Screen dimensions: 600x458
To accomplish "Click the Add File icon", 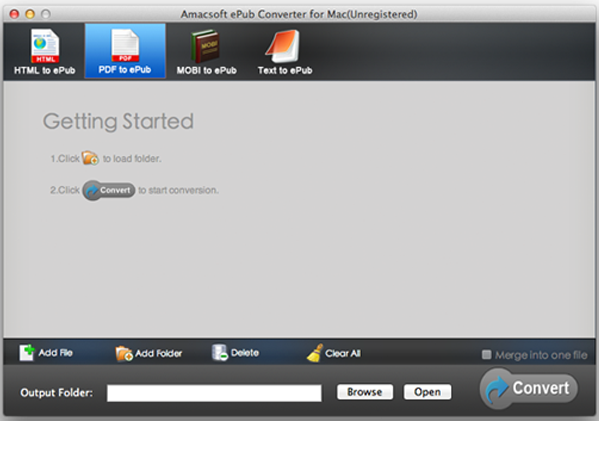I will [27, 352].
